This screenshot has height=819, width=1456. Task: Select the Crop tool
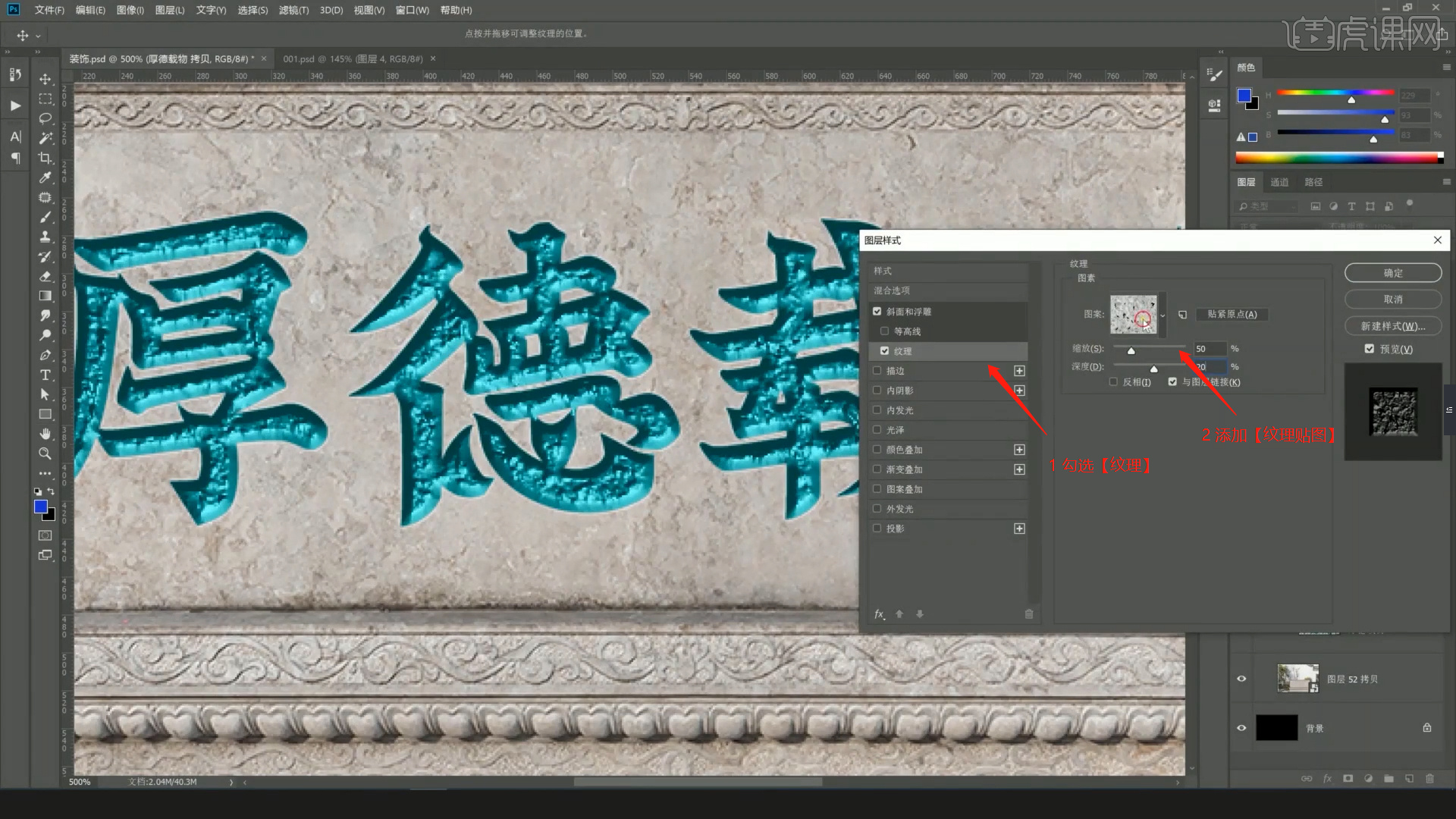pos(45,158)
